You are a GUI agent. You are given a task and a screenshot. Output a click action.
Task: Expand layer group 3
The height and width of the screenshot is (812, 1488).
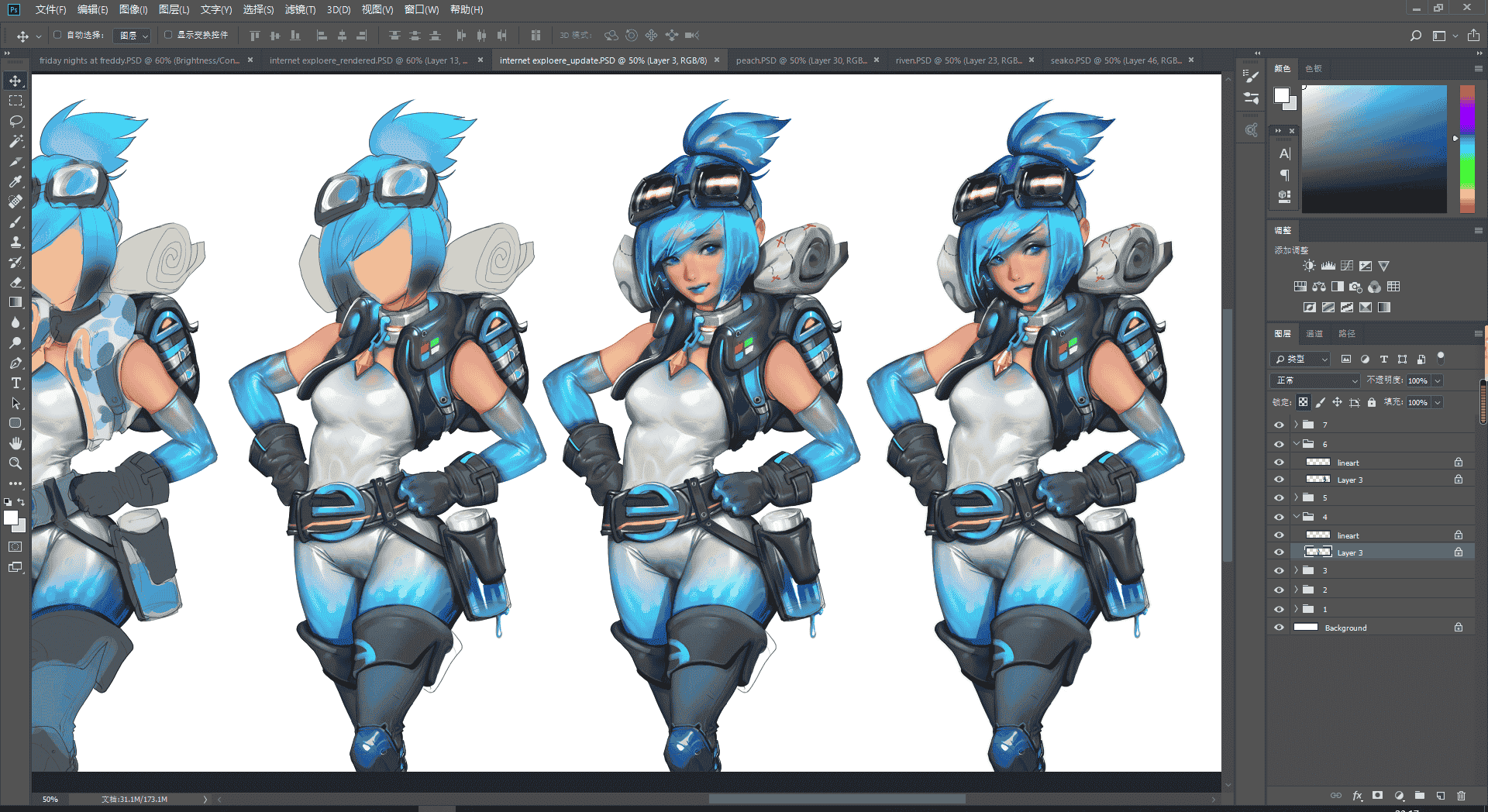point(1296,570)
